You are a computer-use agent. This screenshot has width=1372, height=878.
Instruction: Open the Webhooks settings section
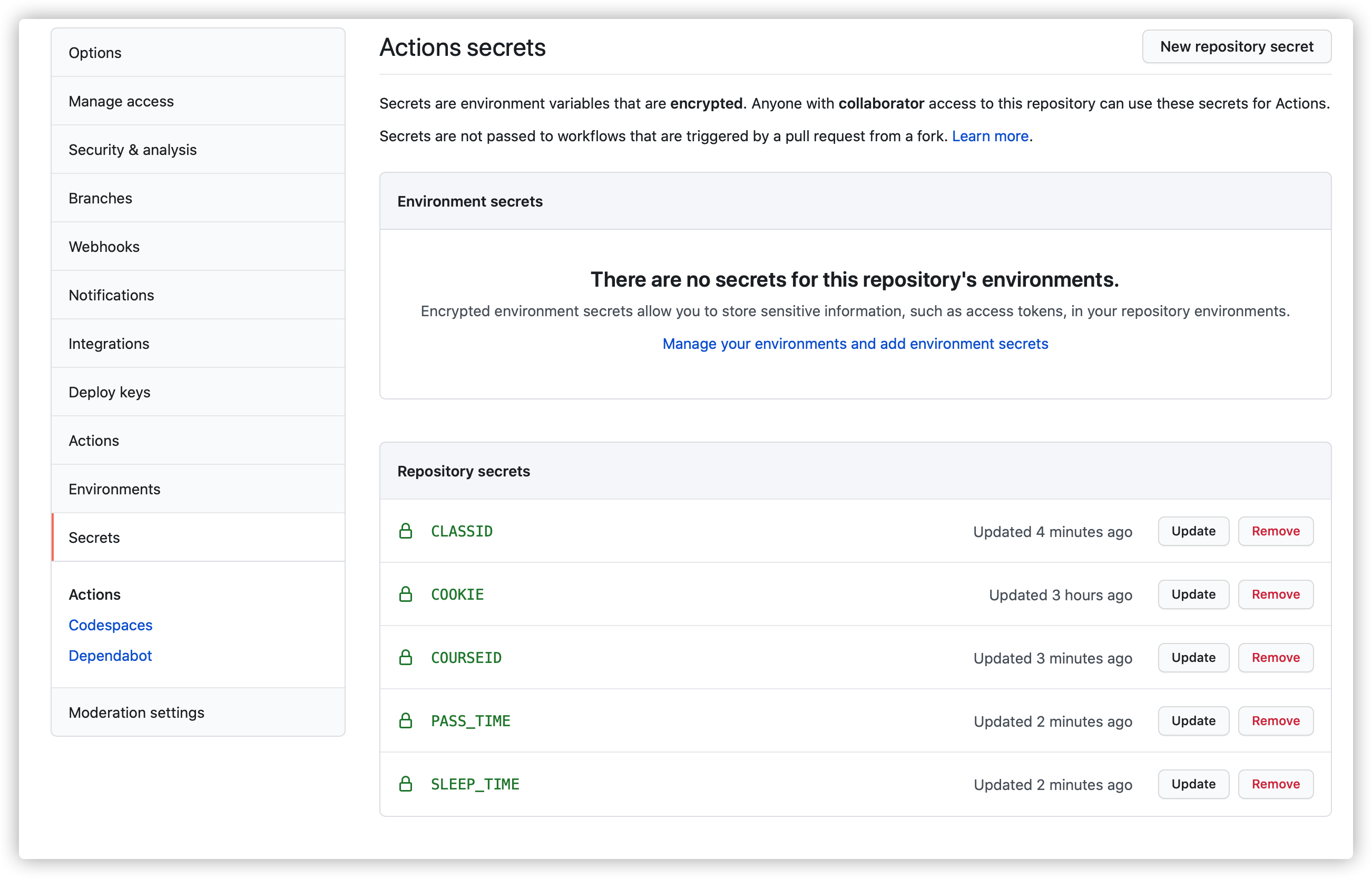point(104,246)
